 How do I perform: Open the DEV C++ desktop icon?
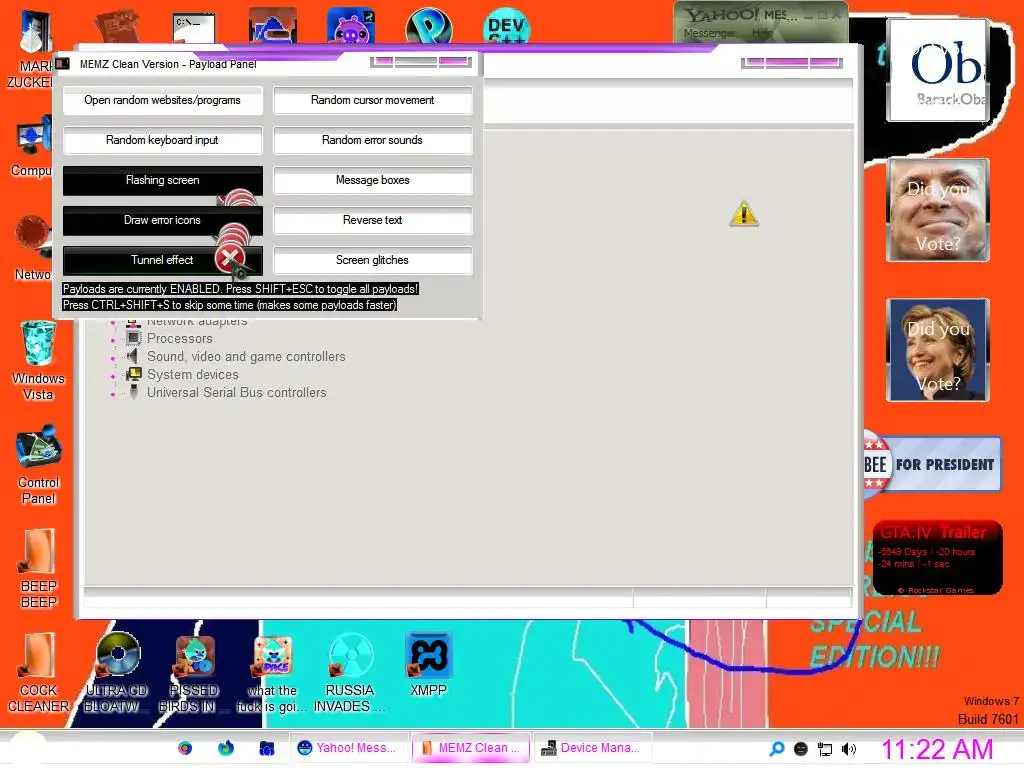coord(507,26)
